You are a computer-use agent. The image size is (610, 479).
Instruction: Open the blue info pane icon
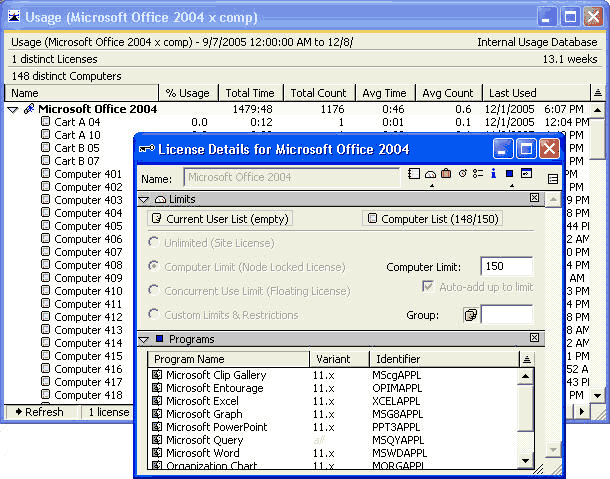(x=493, y=174)
